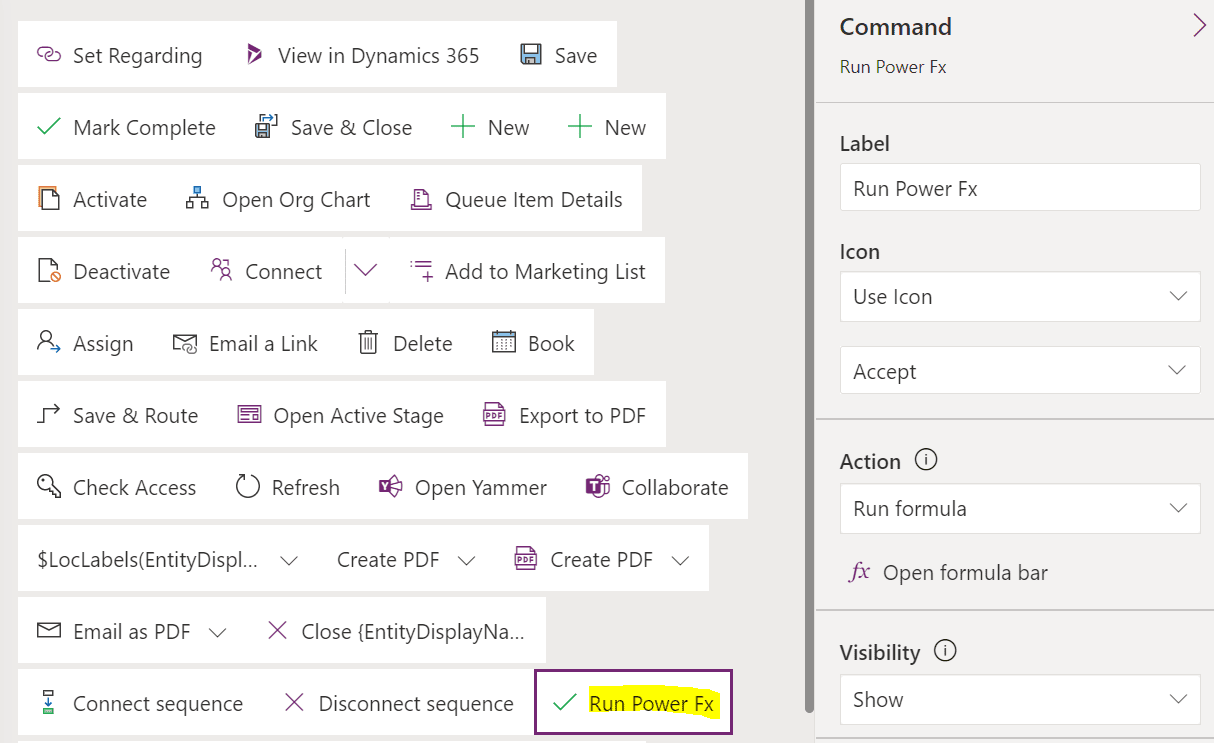Click the Action info icon

click(x=927, y=460)
